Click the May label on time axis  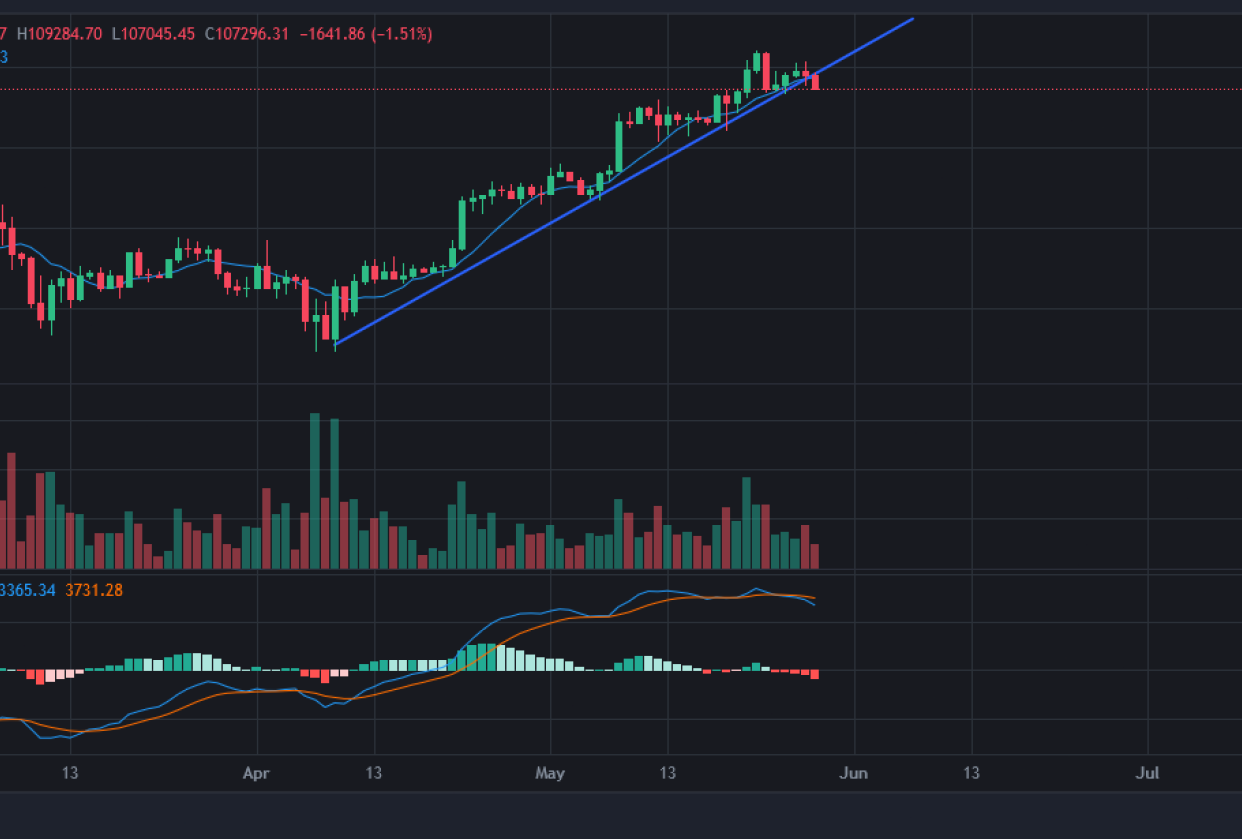(x=550, y=773)
